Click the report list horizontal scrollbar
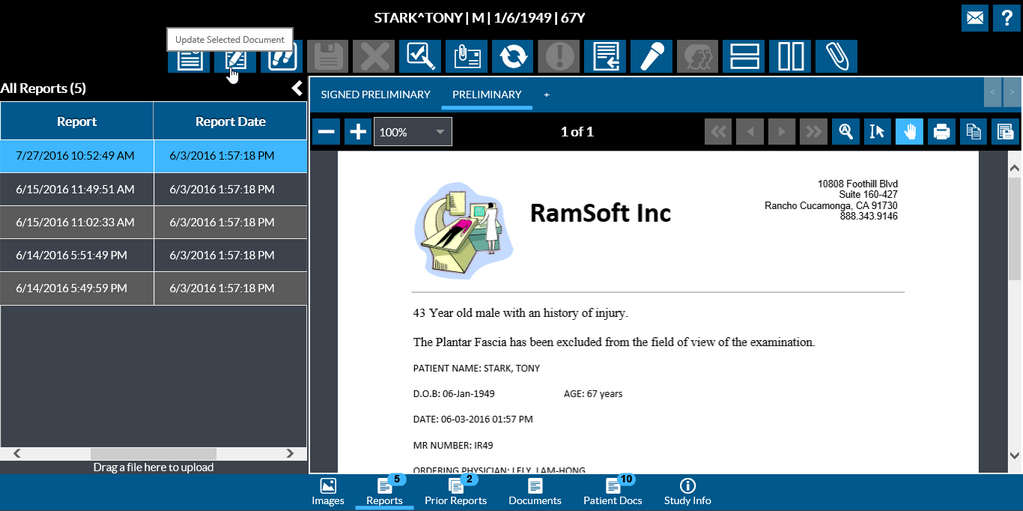 [152, 454]
